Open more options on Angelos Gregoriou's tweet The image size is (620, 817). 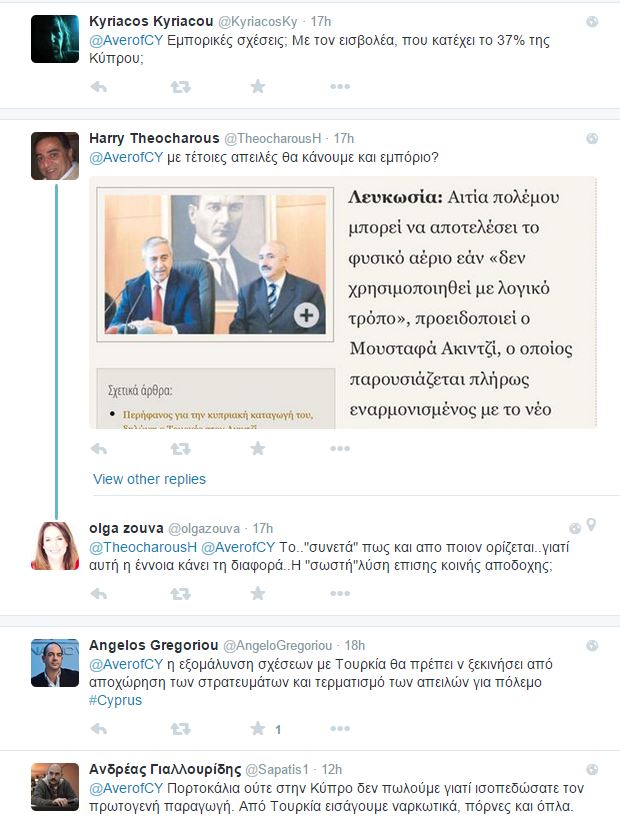click(x=340, y=728)
